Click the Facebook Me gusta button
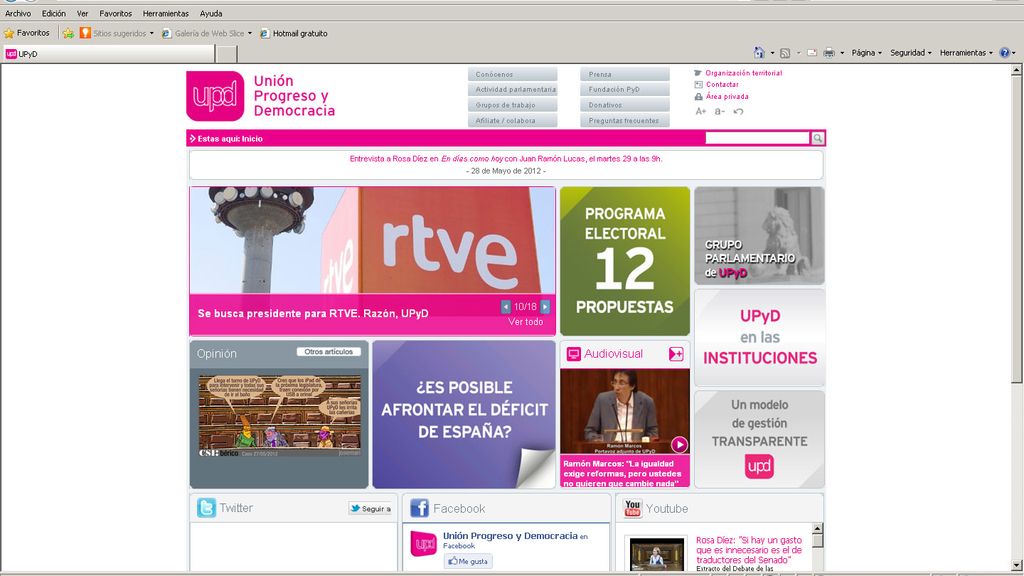The height and width of the screenshot is (576, 1024). click(x=468, y=561)
